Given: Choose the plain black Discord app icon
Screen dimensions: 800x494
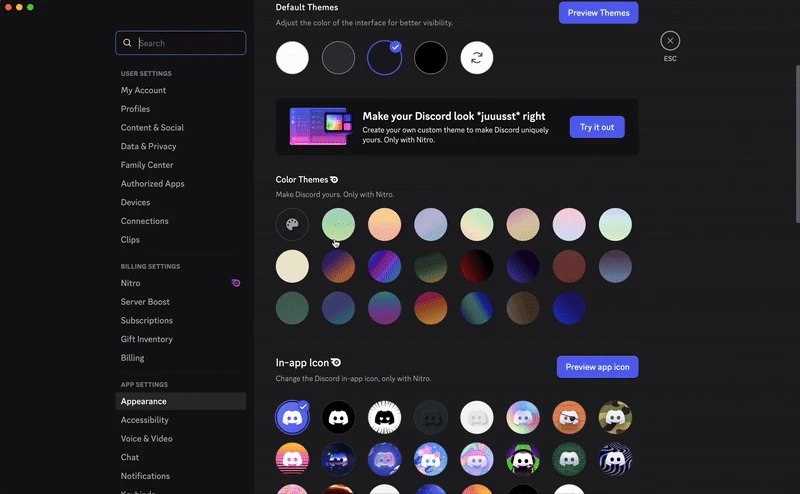Looking at the screenshot, I should point(338,417).
